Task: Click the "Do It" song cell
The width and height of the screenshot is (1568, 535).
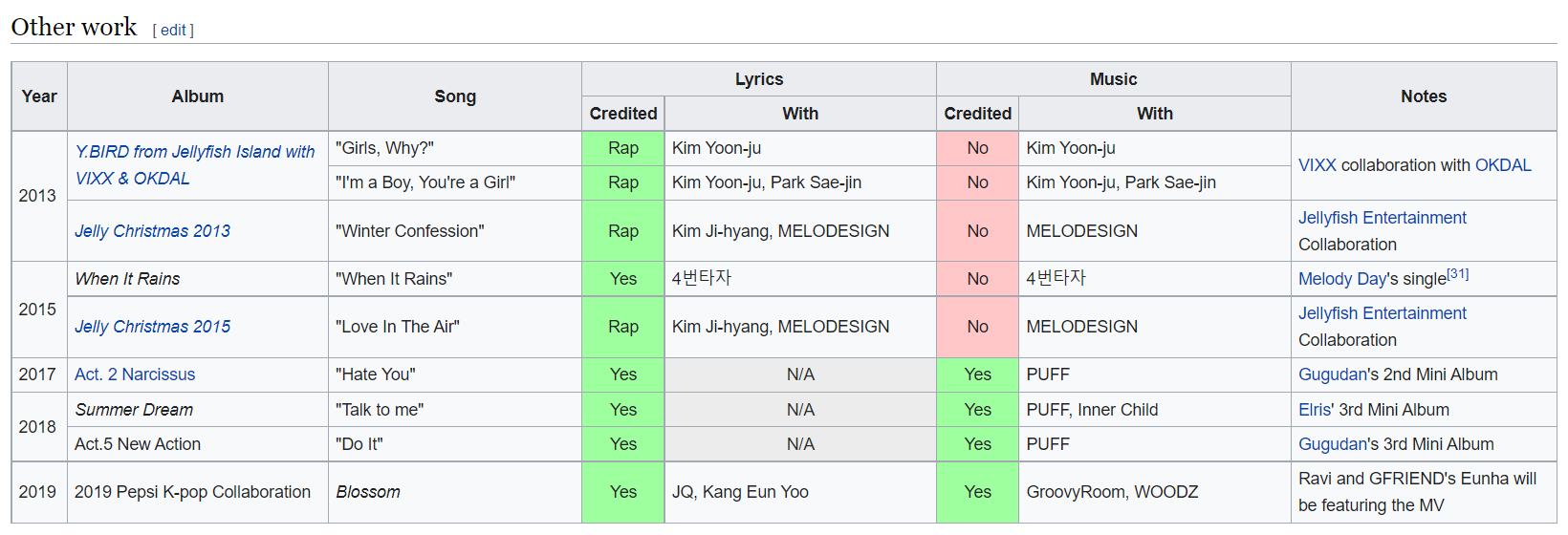Action: [x=455, y=444]
